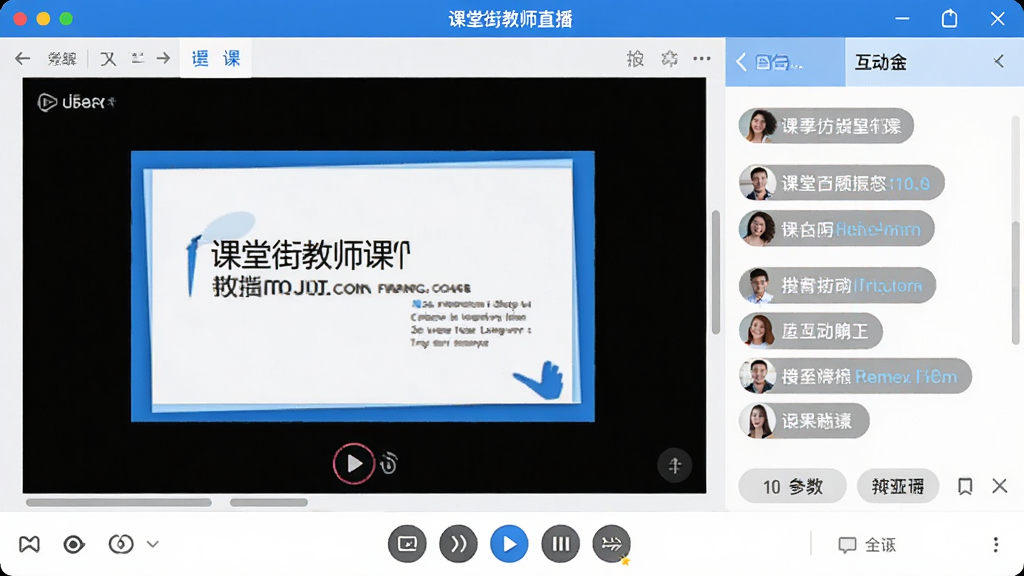
Task: Click the sound waves round button
Action: [458, 543]
